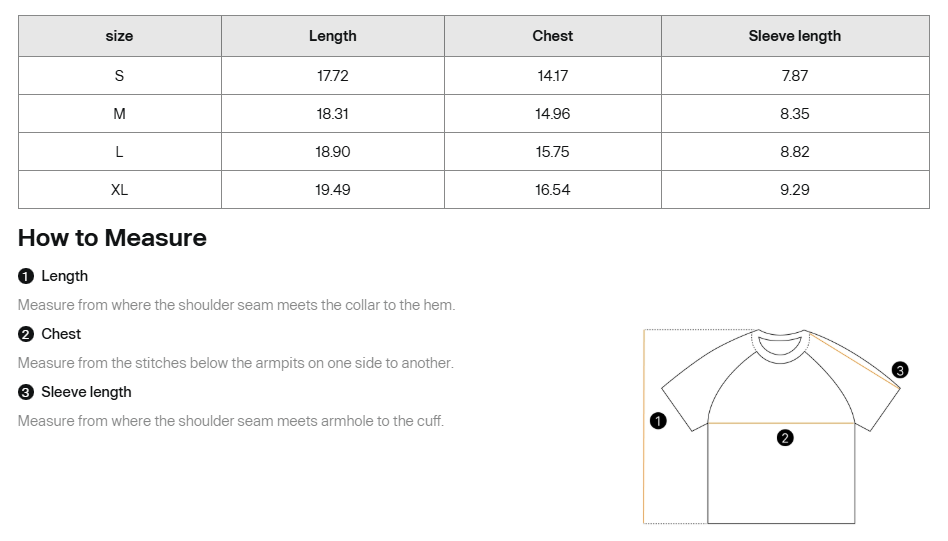Click the "Chest" column header

click(552, 36)
